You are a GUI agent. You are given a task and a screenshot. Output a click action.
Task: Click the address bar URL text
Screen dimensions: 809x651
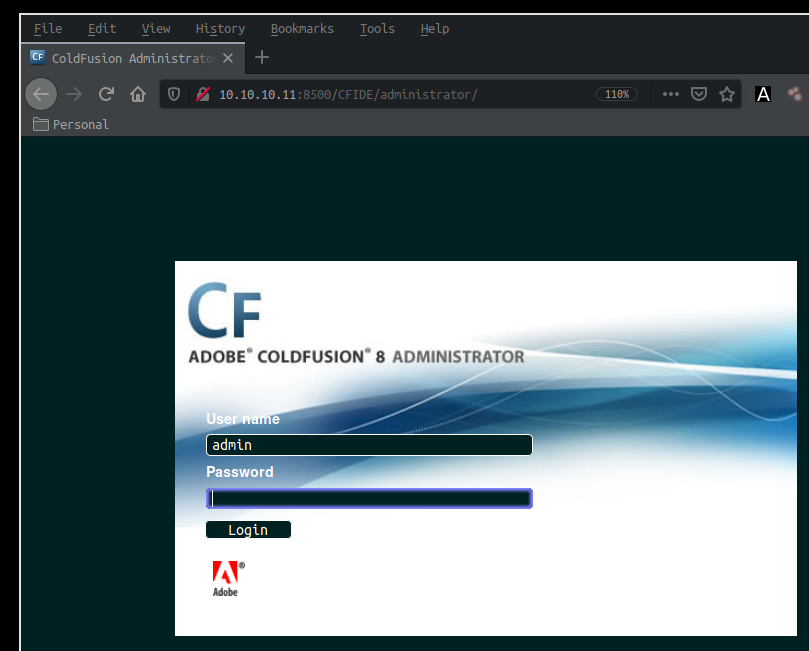pos(348,94)
